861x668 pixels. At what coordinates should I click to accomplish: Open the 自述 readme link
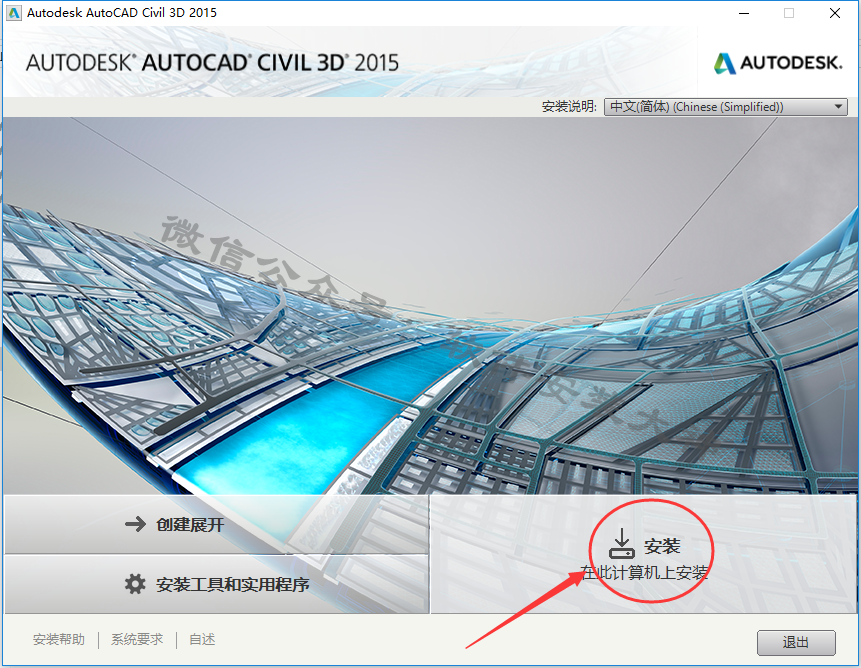(202, 639)
